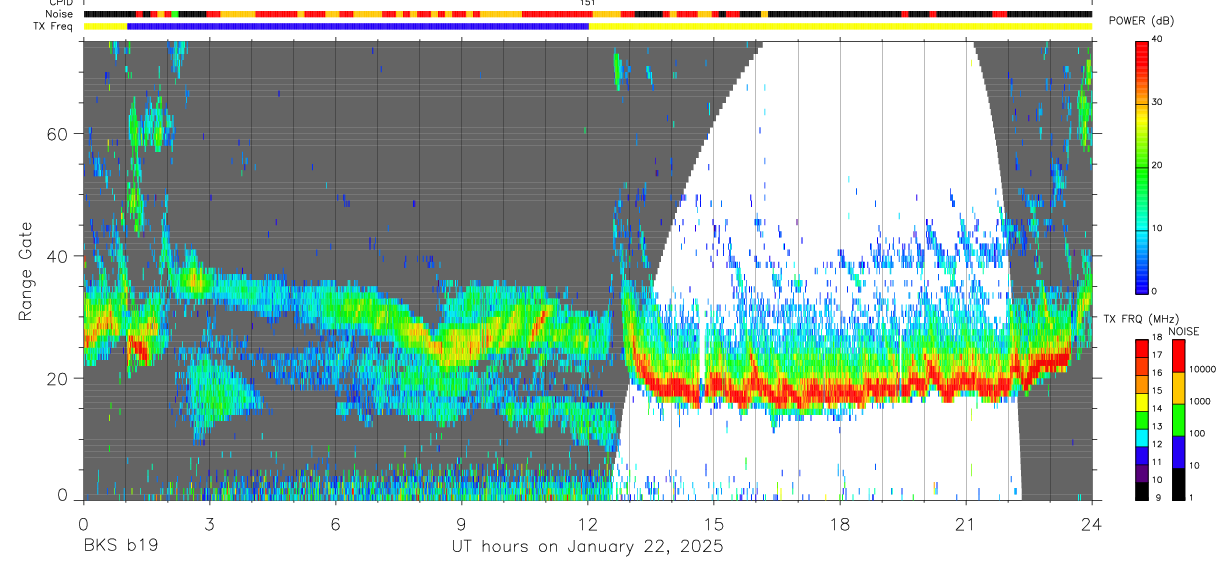Viewport: 1228px width, 567px height.
Task: Select the 40 tick on power colorbar
Action: point(1155,40)
